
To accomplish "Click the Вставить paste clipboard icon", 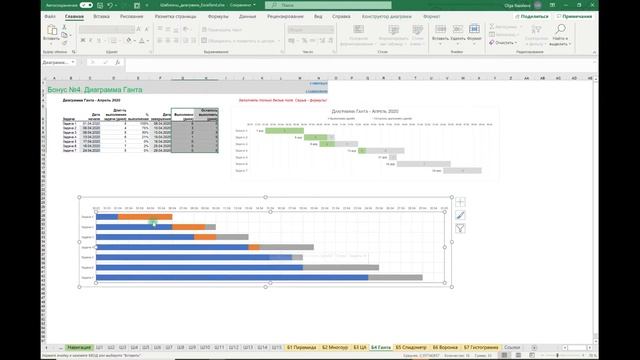I will [x=51, y=30].
